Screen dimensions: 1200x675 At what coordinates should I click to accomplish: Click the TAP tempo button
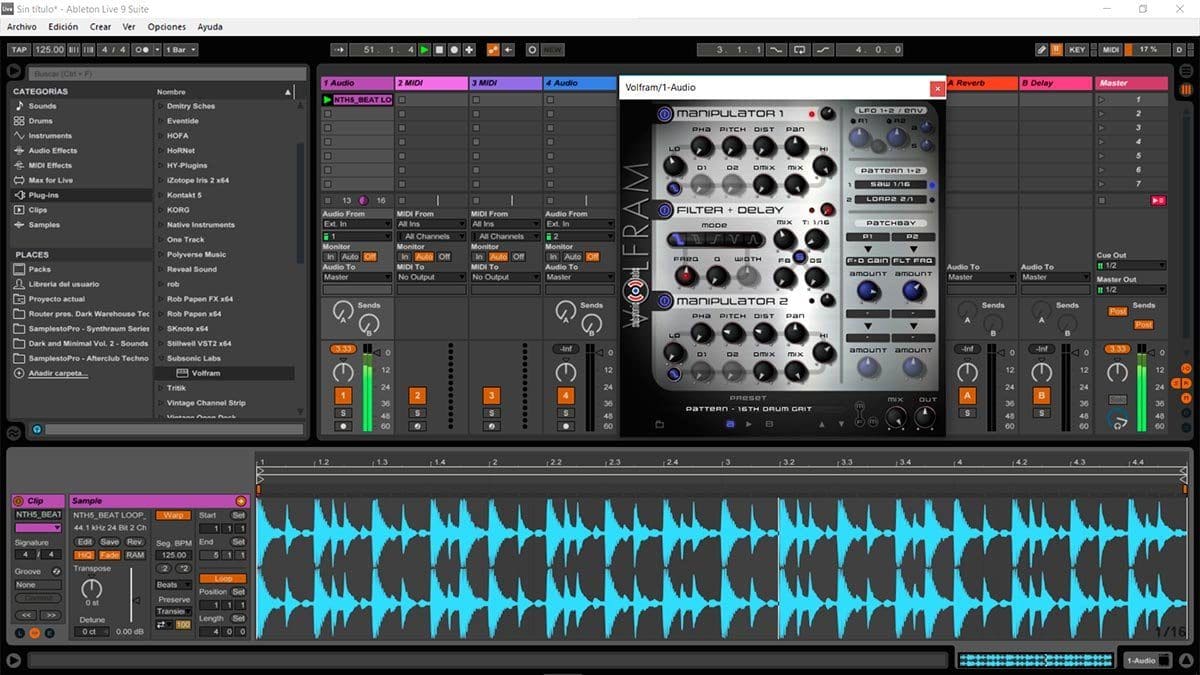click(x=19, y=49)
